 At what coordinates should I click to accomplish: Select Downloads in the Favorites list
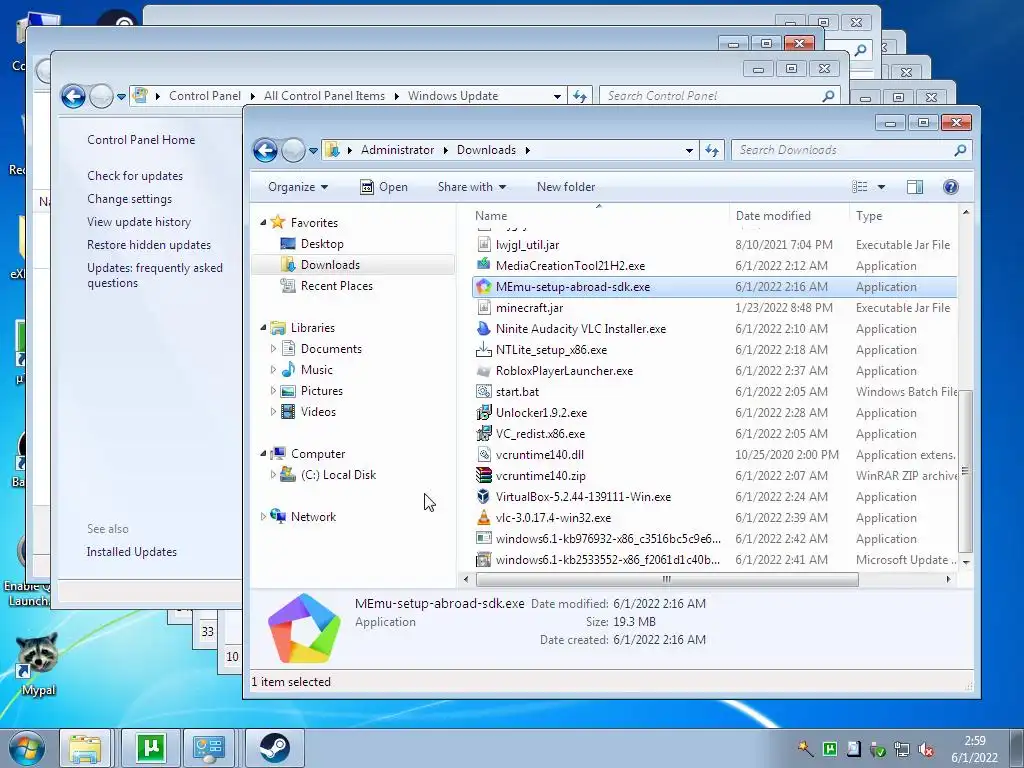point(330,264)
